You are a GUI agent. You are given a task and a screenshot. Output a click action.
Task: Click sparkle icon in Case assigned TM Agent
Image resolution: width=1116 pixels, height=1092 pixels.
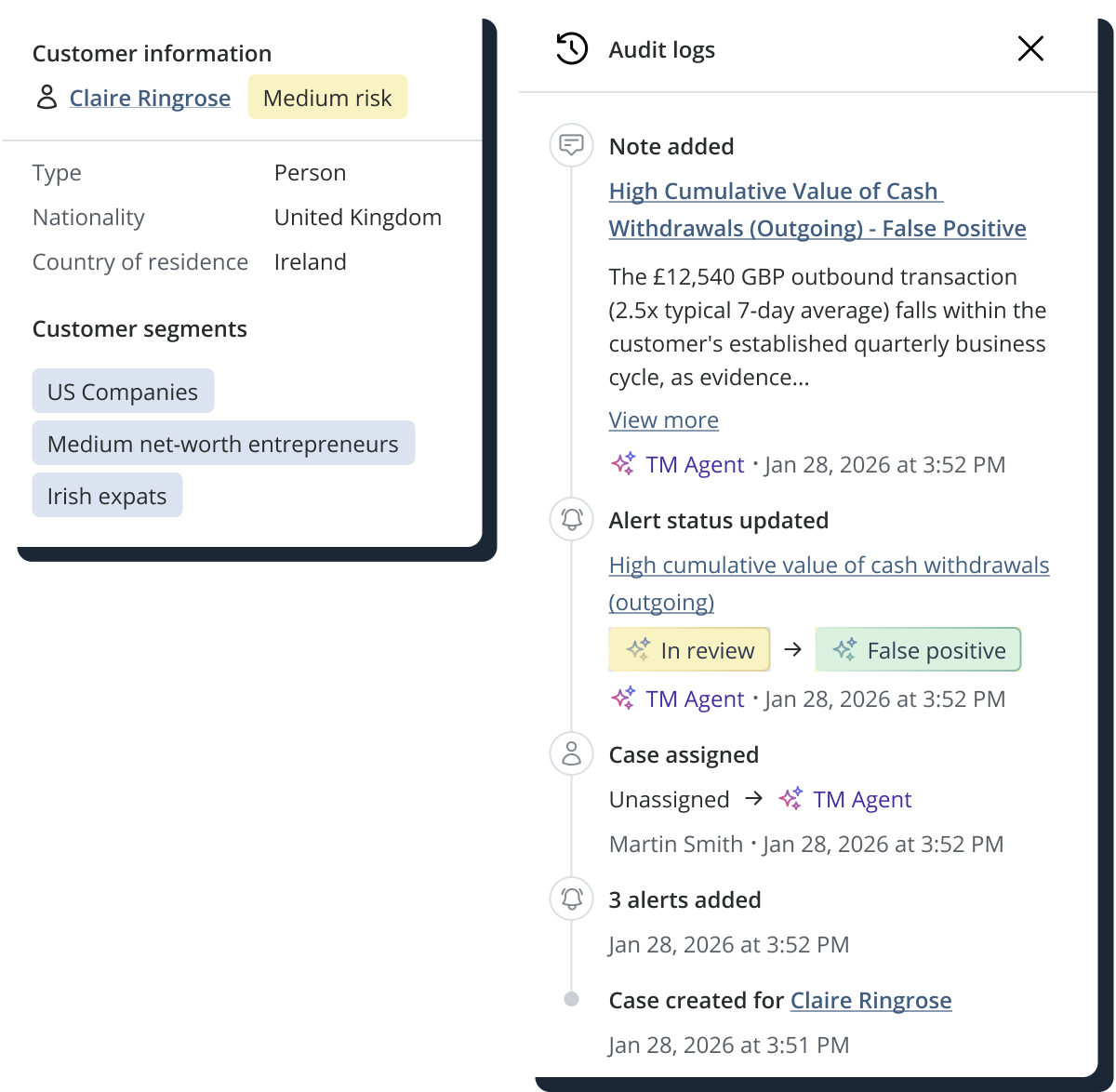[790, 799]
